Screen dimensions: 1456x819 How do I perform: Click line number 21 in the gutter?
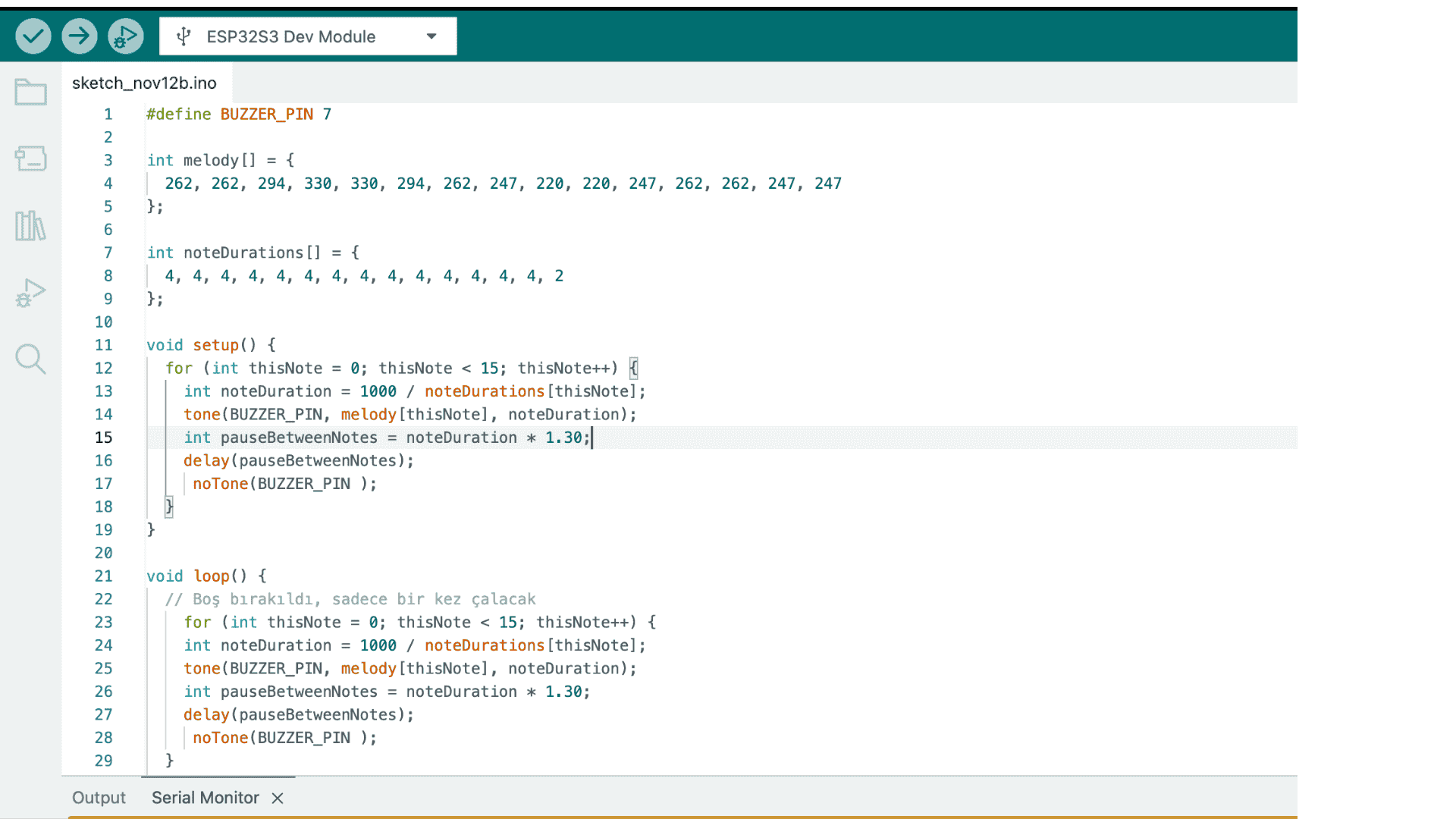104,576
